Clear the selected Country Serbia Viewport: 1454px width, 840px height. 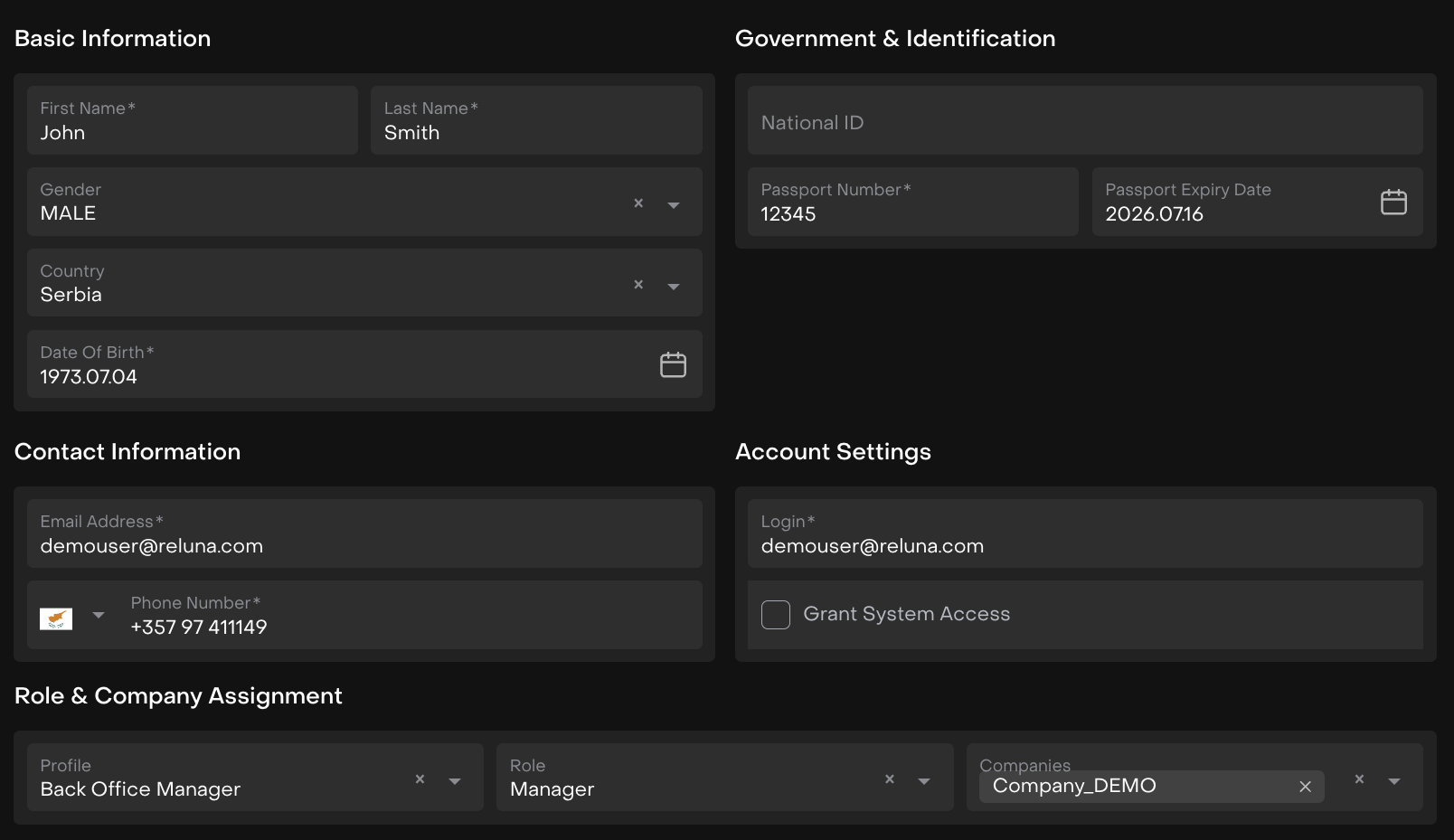point(638,285)
